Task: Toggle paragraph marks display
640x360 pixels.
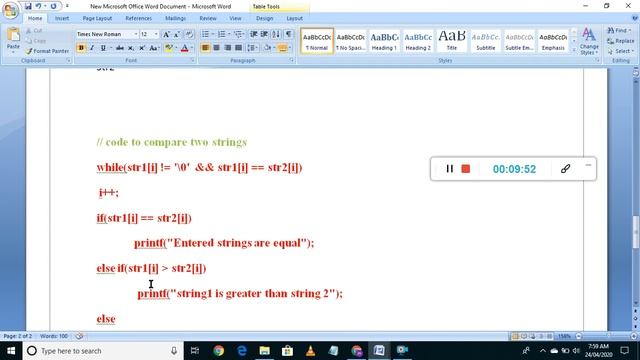Action: click(288, 34)
